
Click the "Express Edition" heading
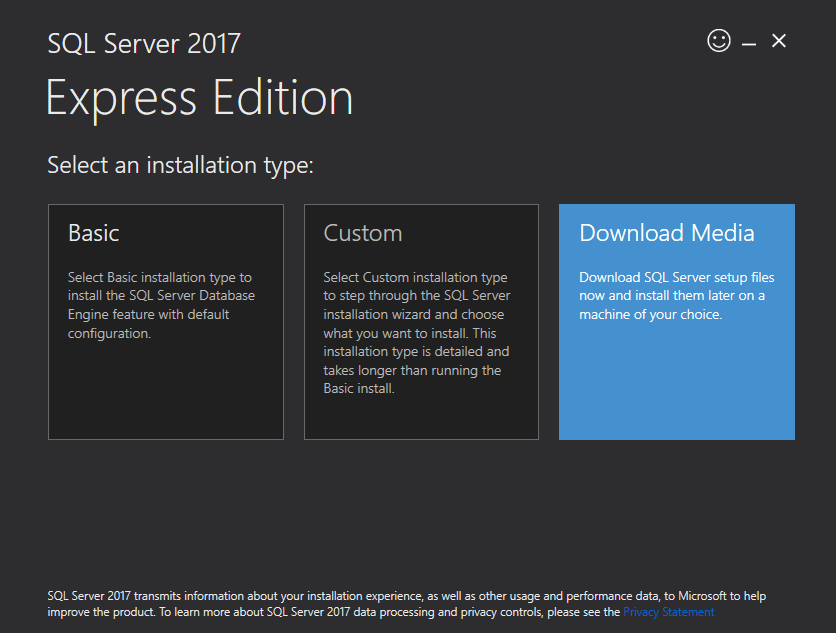pos(200,99)
